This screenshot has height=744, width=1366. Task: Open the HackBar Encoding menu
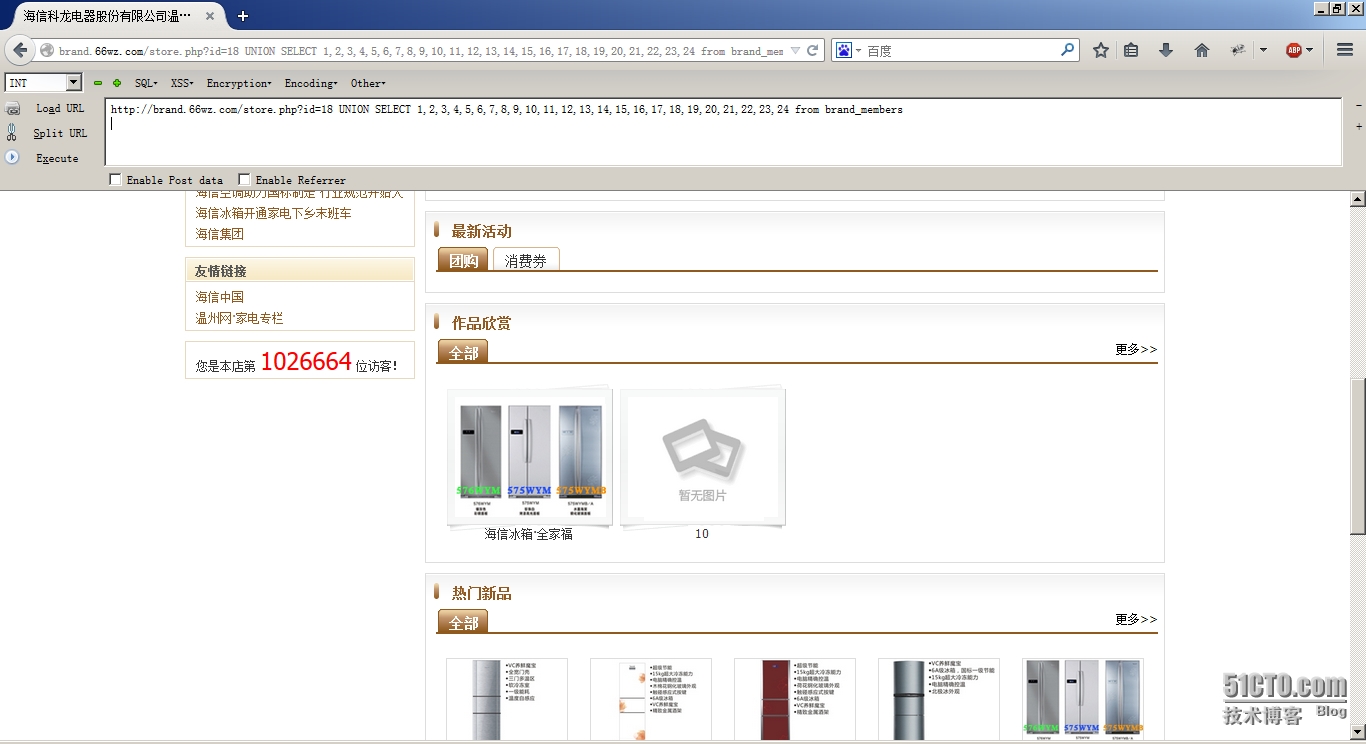[311, 84]
